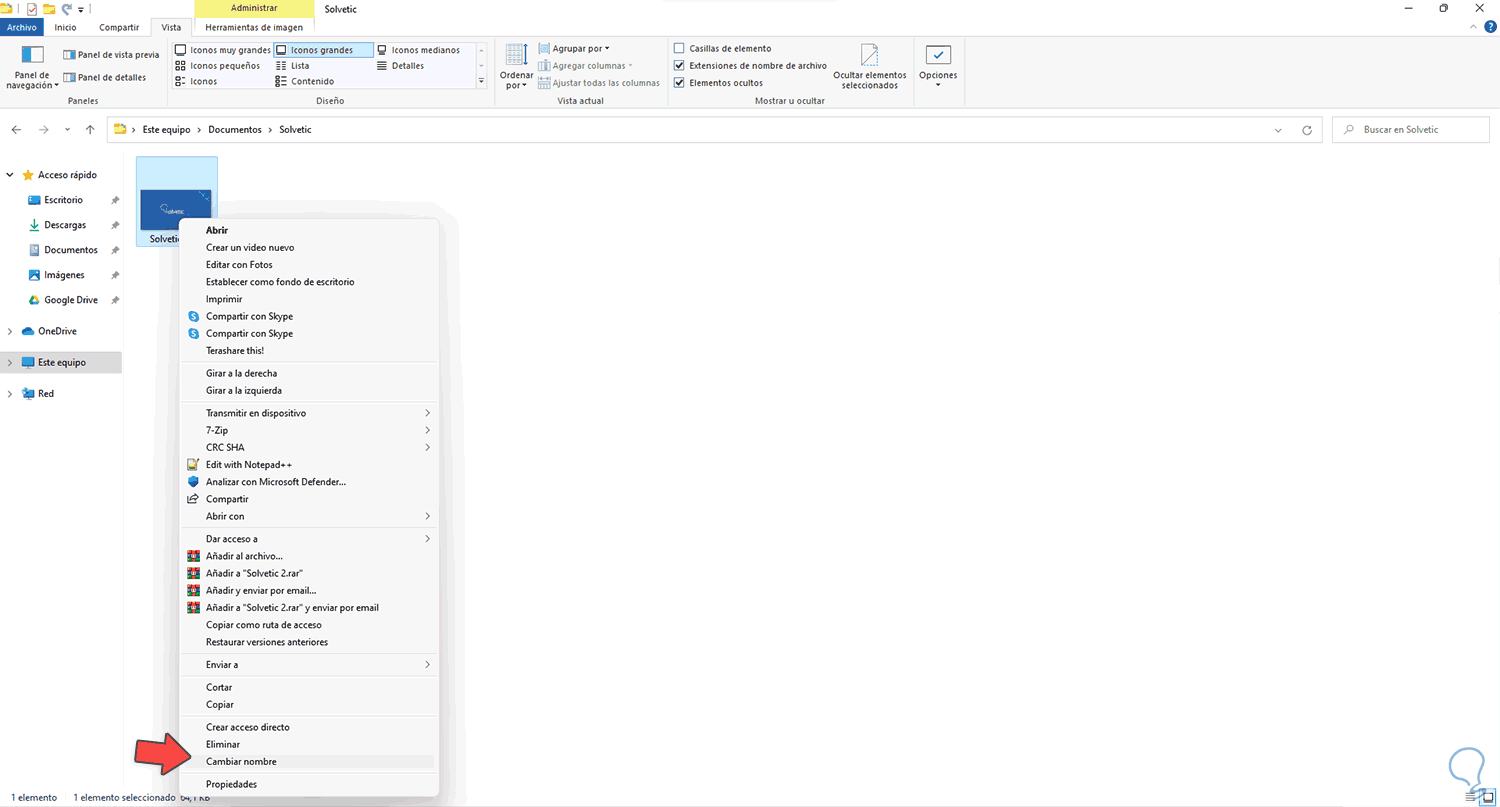Toggle the Panel de vista previa
The image size is (1500, 807).
pos(111,55)
